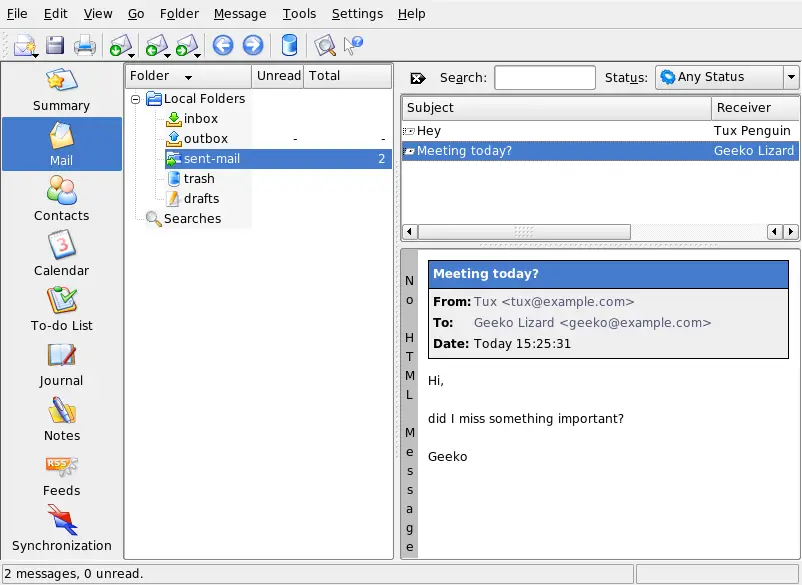Select the 'Hey' message in the list
This screenshot has width=802, height=585.
point(428,131)
